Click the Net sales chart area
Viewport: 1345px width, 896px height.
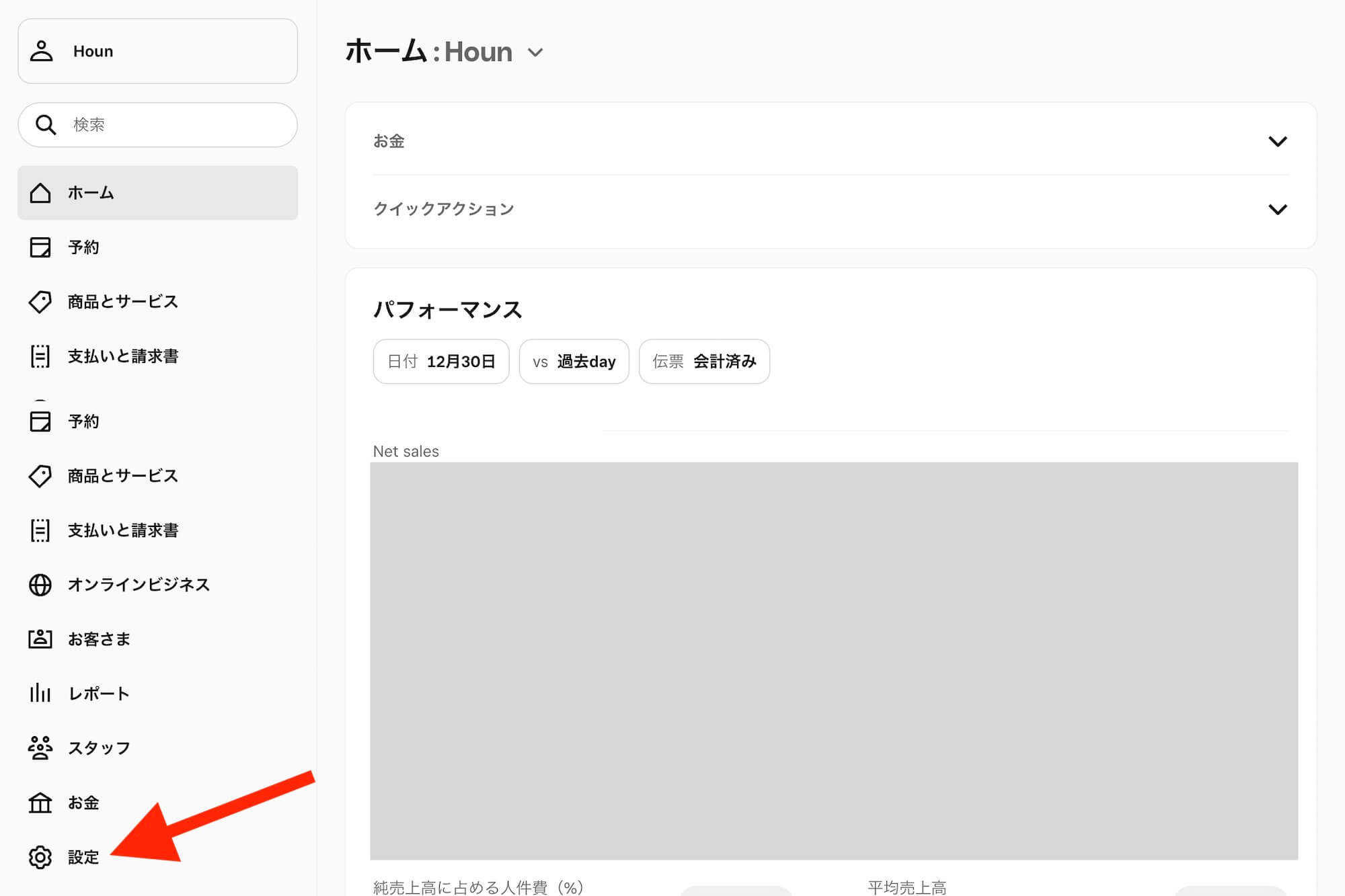[833, 660]
